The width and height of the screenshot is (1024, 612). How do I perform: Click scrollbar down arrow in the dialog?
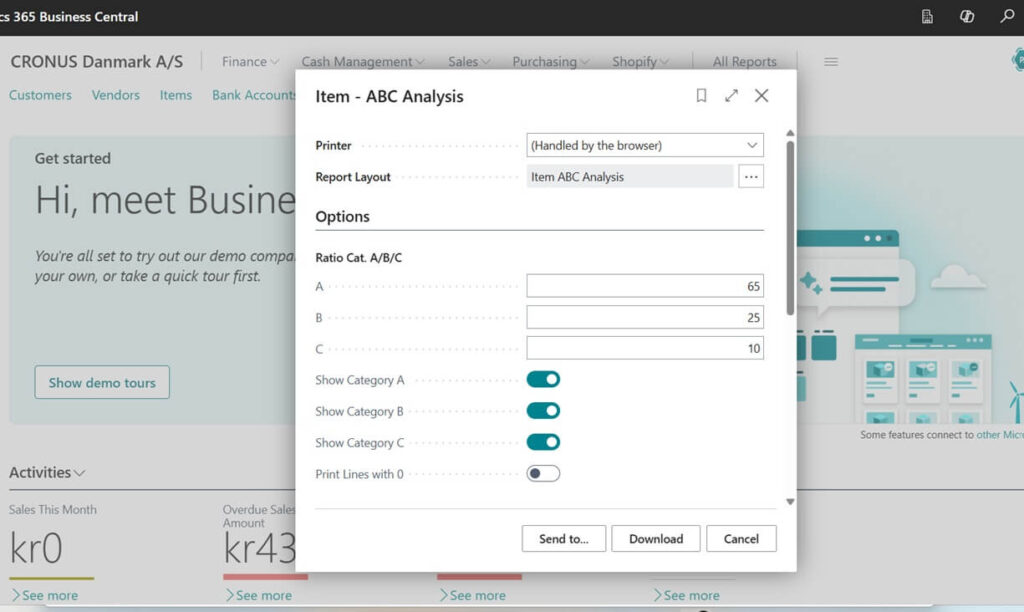[x=790, y=502]
